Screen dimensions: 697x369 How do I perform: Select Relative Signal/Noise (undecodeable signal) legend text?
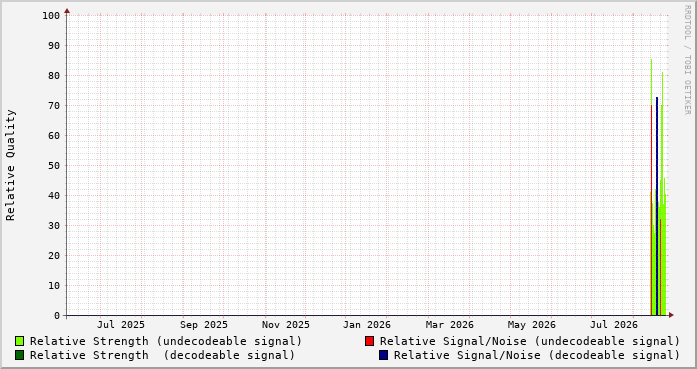[x=530, y=341]
